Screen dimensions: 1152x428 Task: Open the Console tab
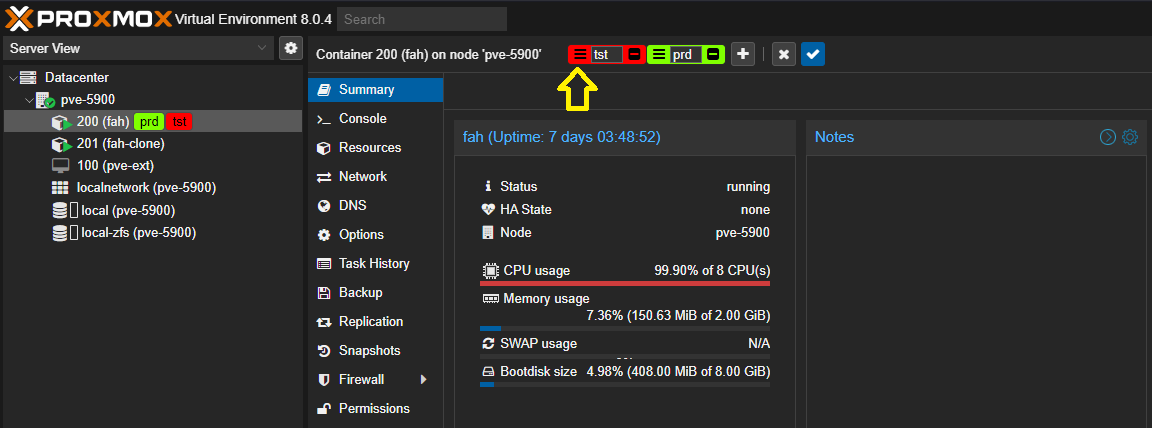point(375,119)
